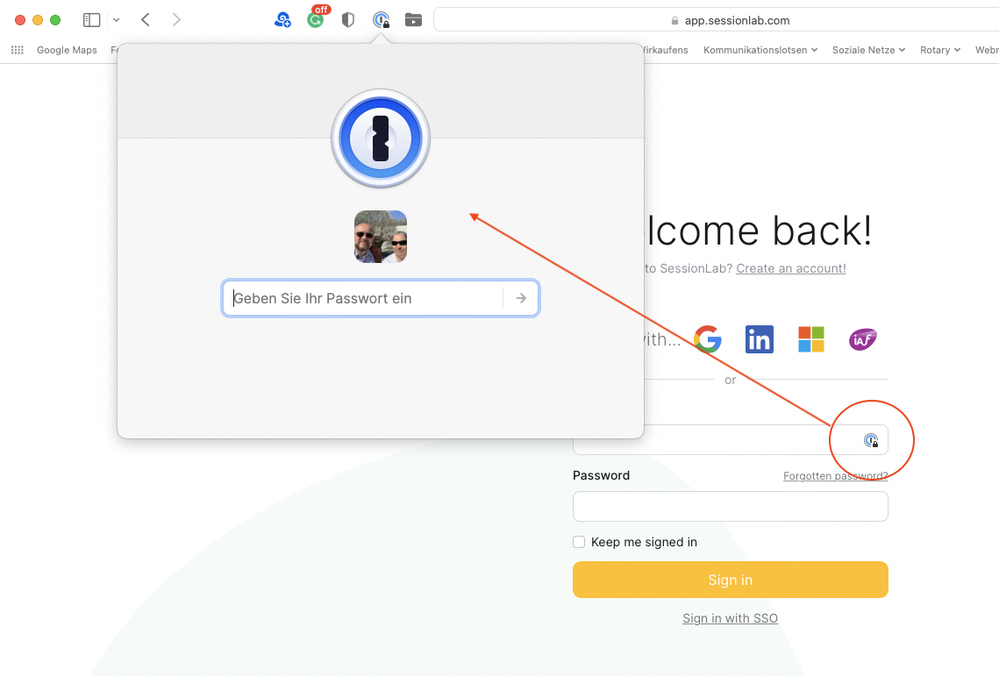Viewport: 999px width, 676px height.
Task: Click the 1Password icon inside the email field
Action: pyautogui.click(x=871, y=440)
